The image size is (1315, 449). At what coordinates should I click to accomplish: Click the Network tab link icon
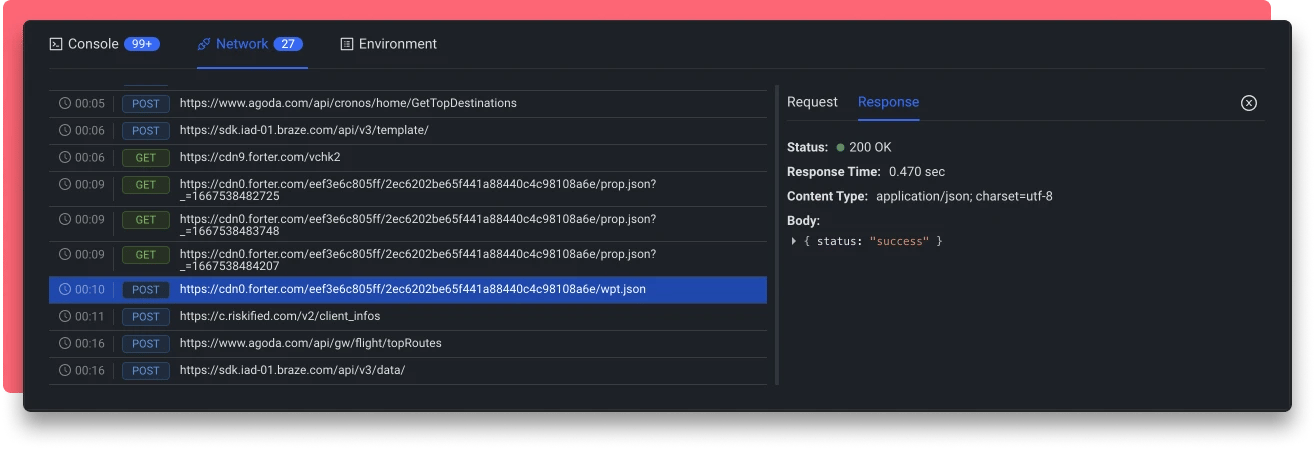[x=203, y=44]
